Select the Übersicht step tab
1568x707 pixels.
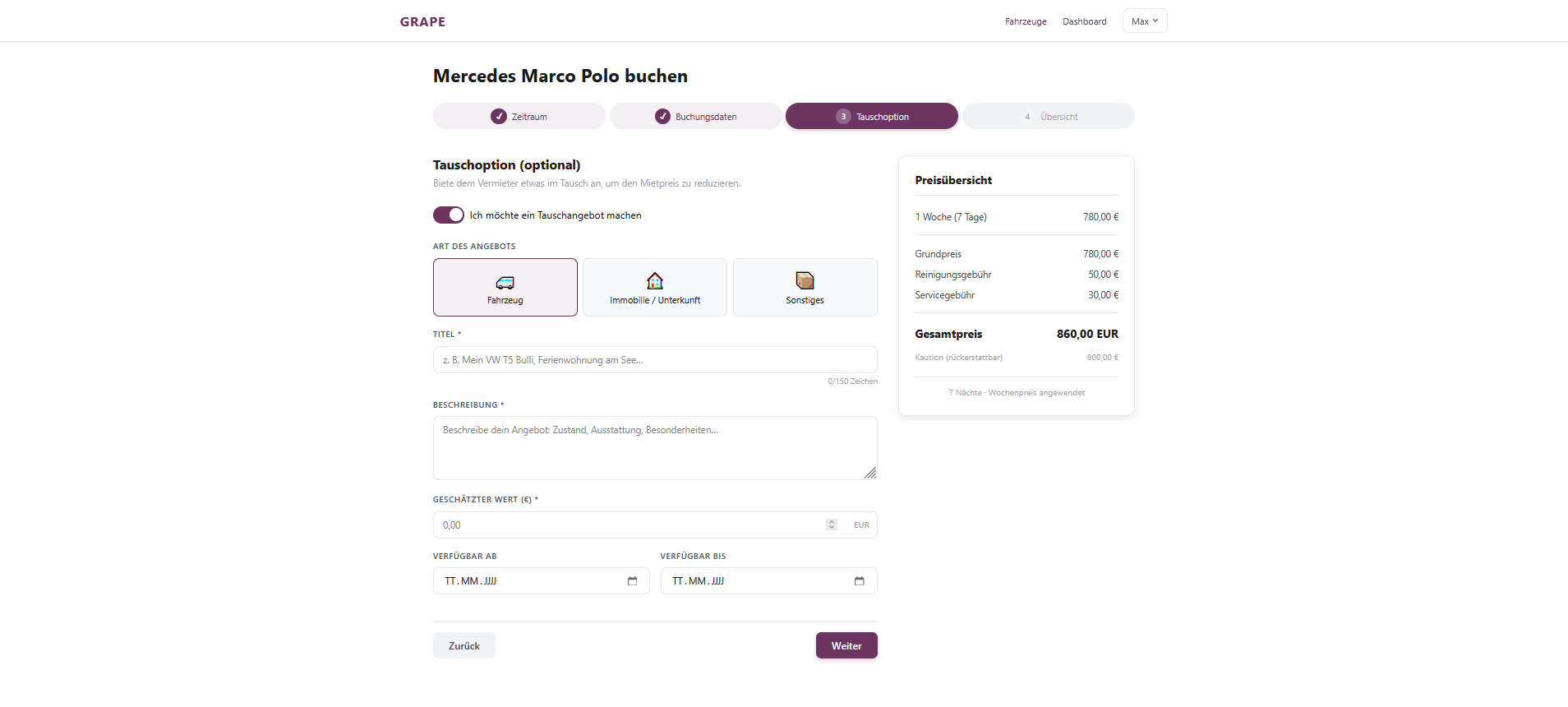1049,117
